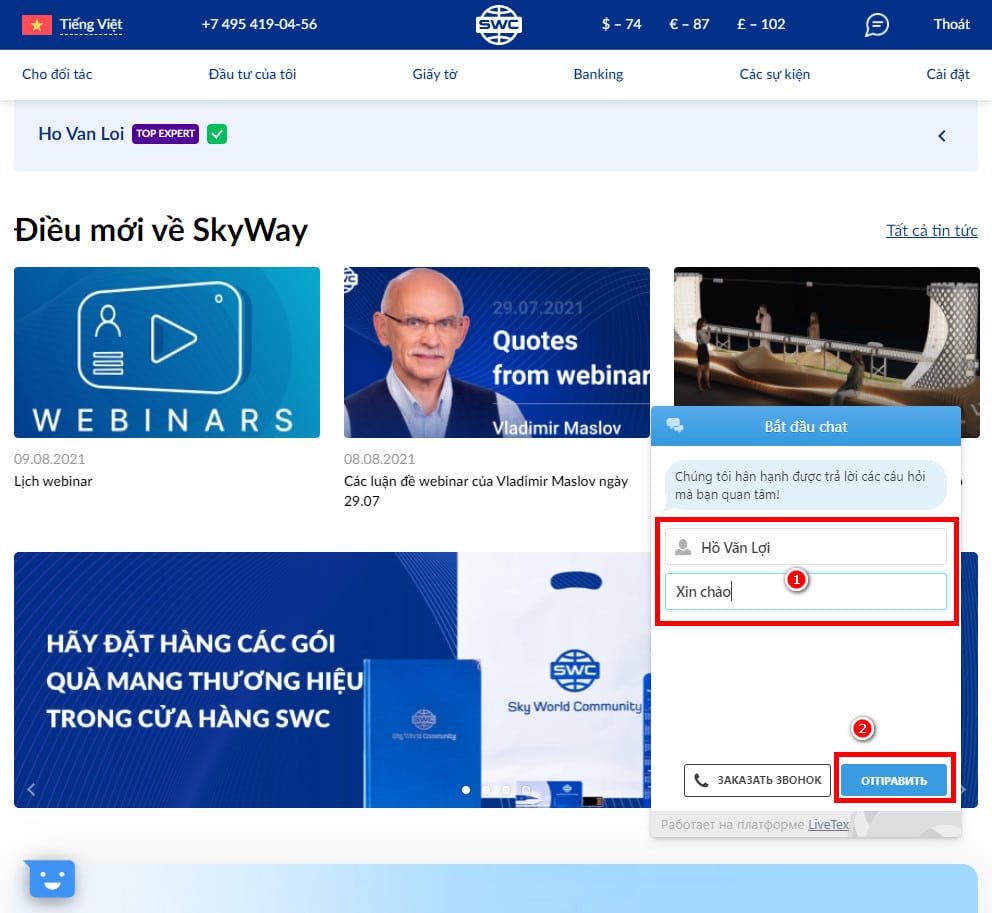Click the SWC shop gift banner
Image resolution: width=992 pixels, height=913 pixels.
click(332, 680)
